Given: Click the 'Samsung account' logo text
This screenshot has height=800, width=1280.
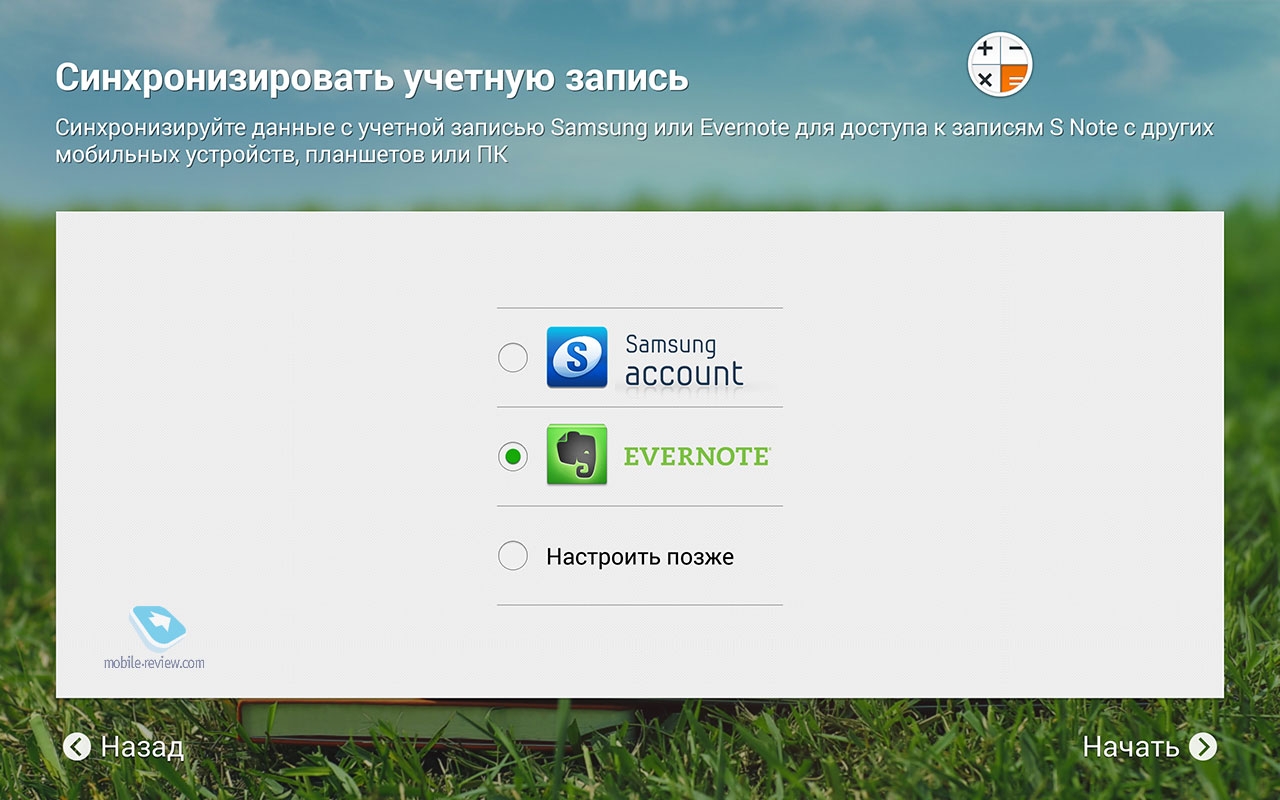Looking at the screenshot, I should [x=684, y=360].
